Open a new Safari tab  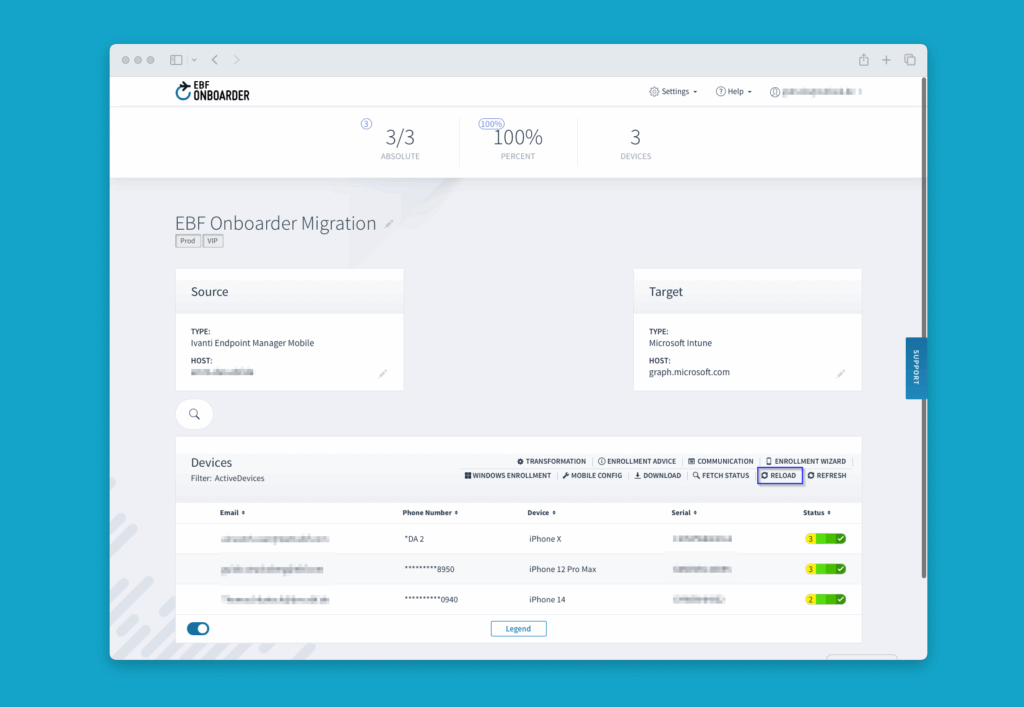pyautogui.click(x=886, y=60)
